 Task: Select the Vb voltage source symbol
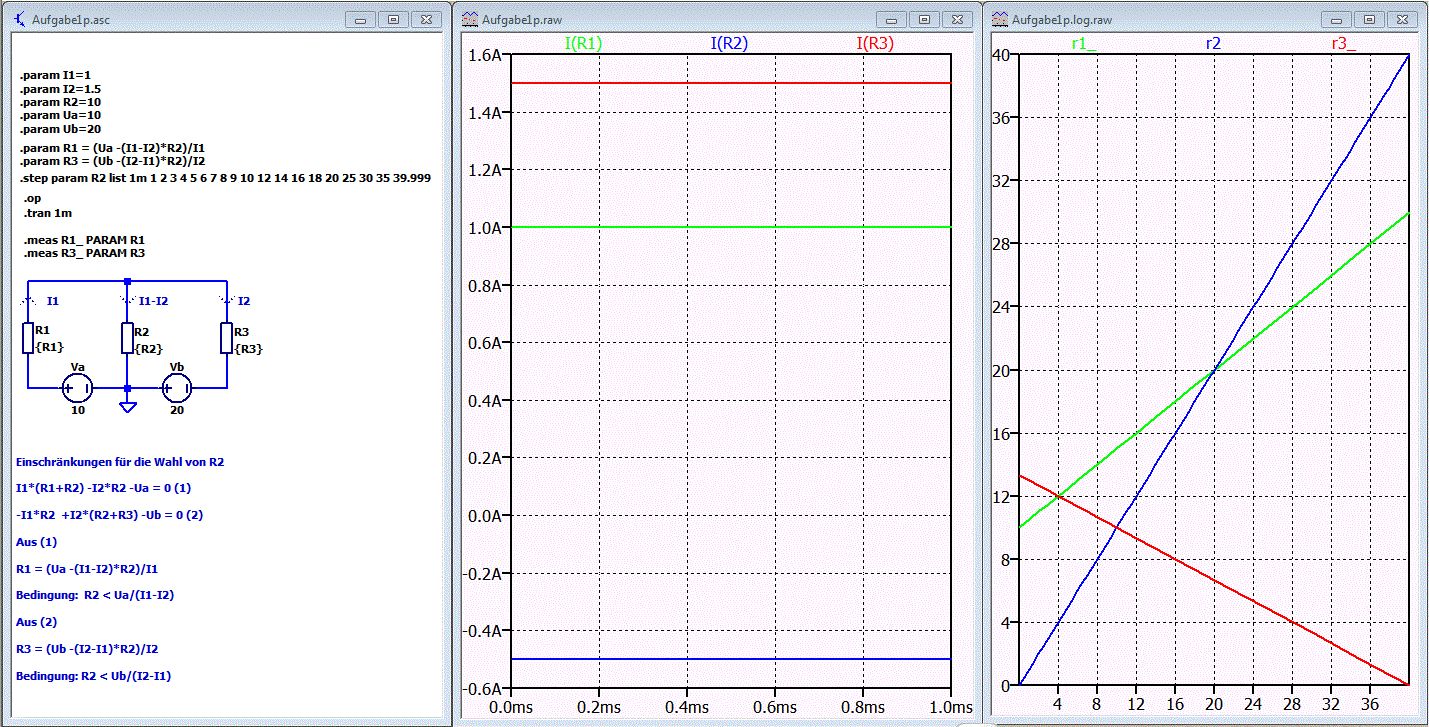(177, 387)
